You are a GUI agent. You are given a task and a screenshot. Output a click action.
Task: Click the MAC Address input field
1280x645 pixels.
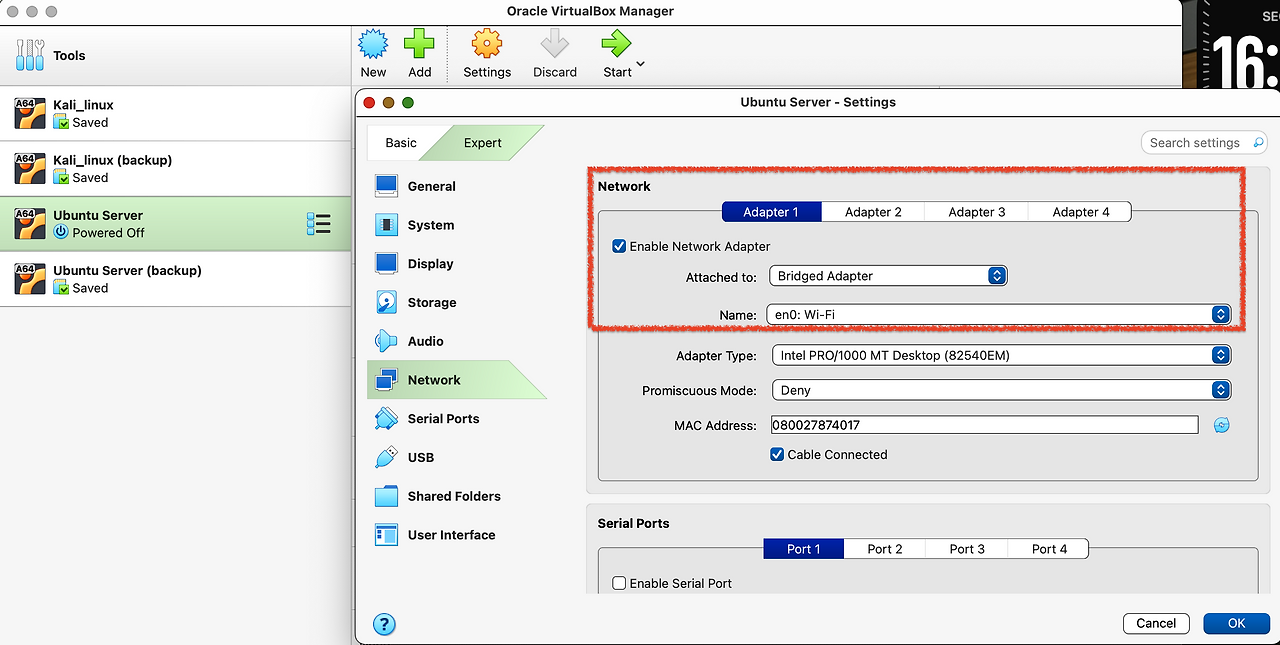[x=984, y=425]
